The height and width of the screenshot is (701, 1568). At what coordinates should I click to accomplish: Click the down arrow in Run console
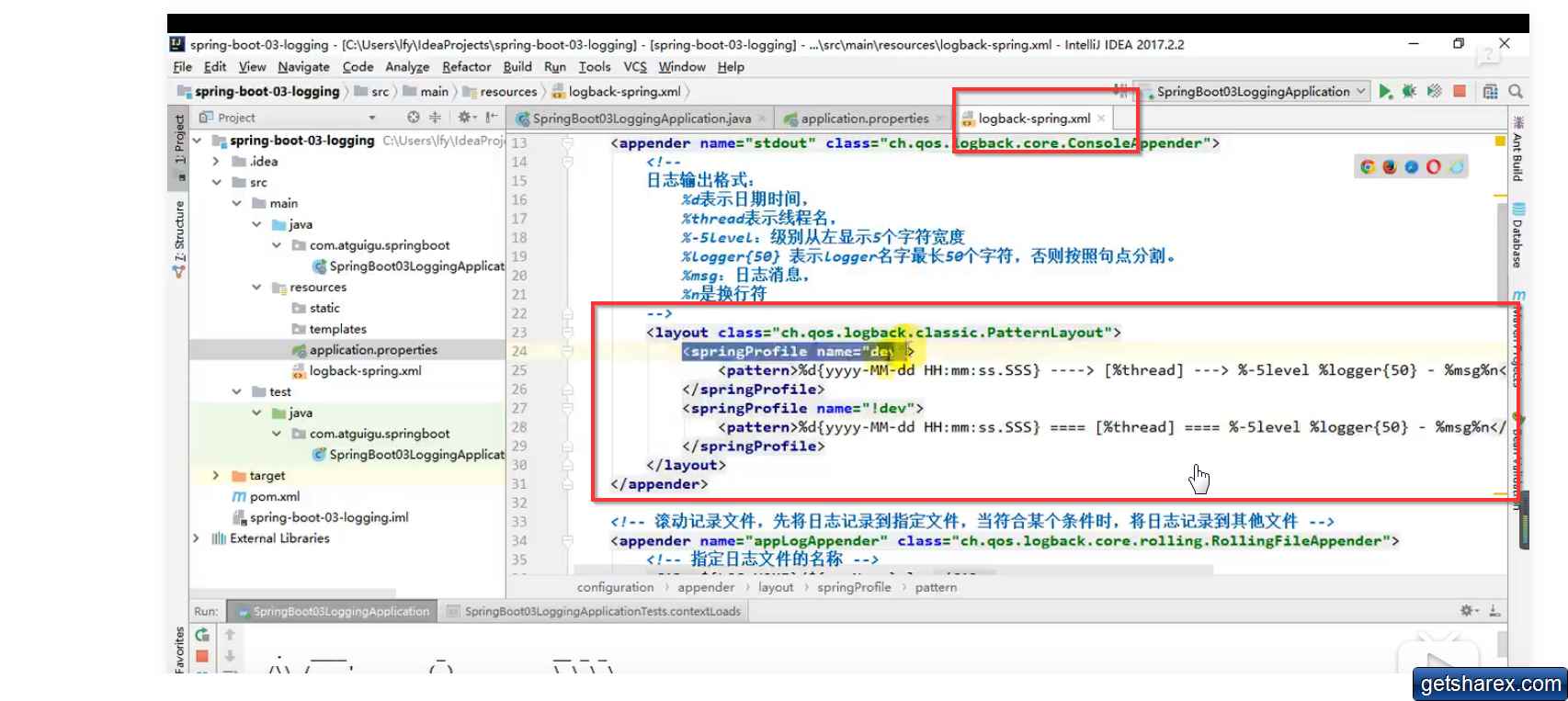[x=230, y=656]
